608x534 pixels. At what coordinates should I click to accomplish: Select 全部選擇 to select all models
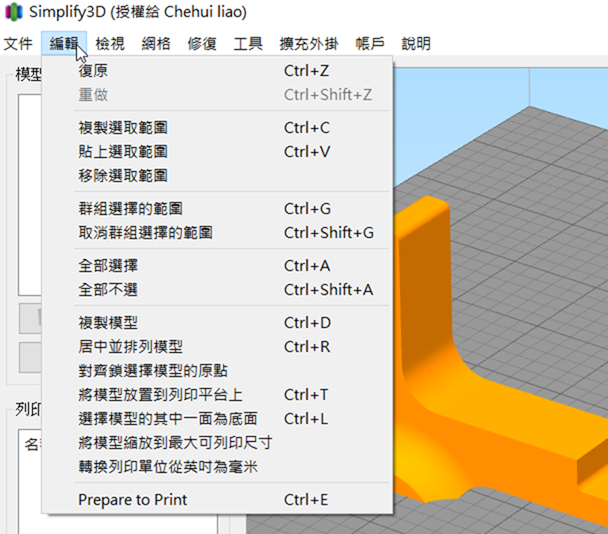[x=108, y=266]
